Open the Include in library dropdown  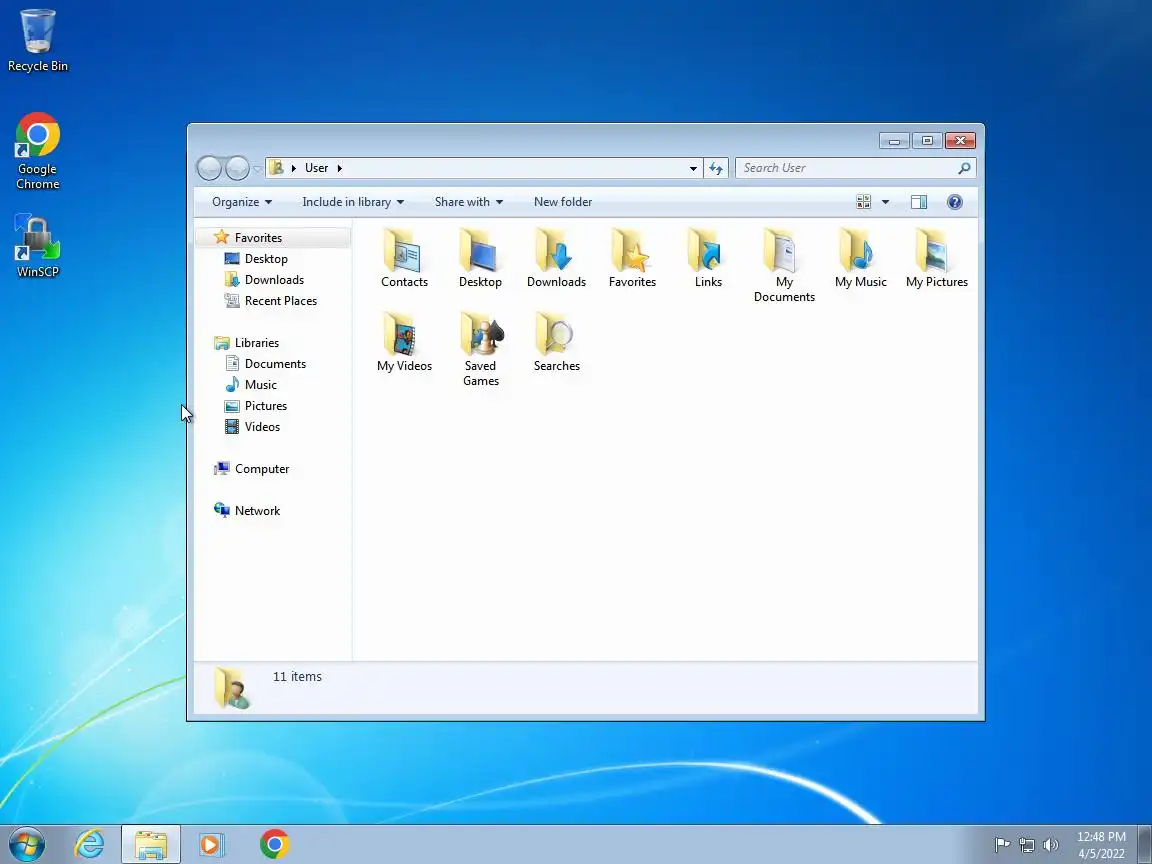tap(353, 202)
